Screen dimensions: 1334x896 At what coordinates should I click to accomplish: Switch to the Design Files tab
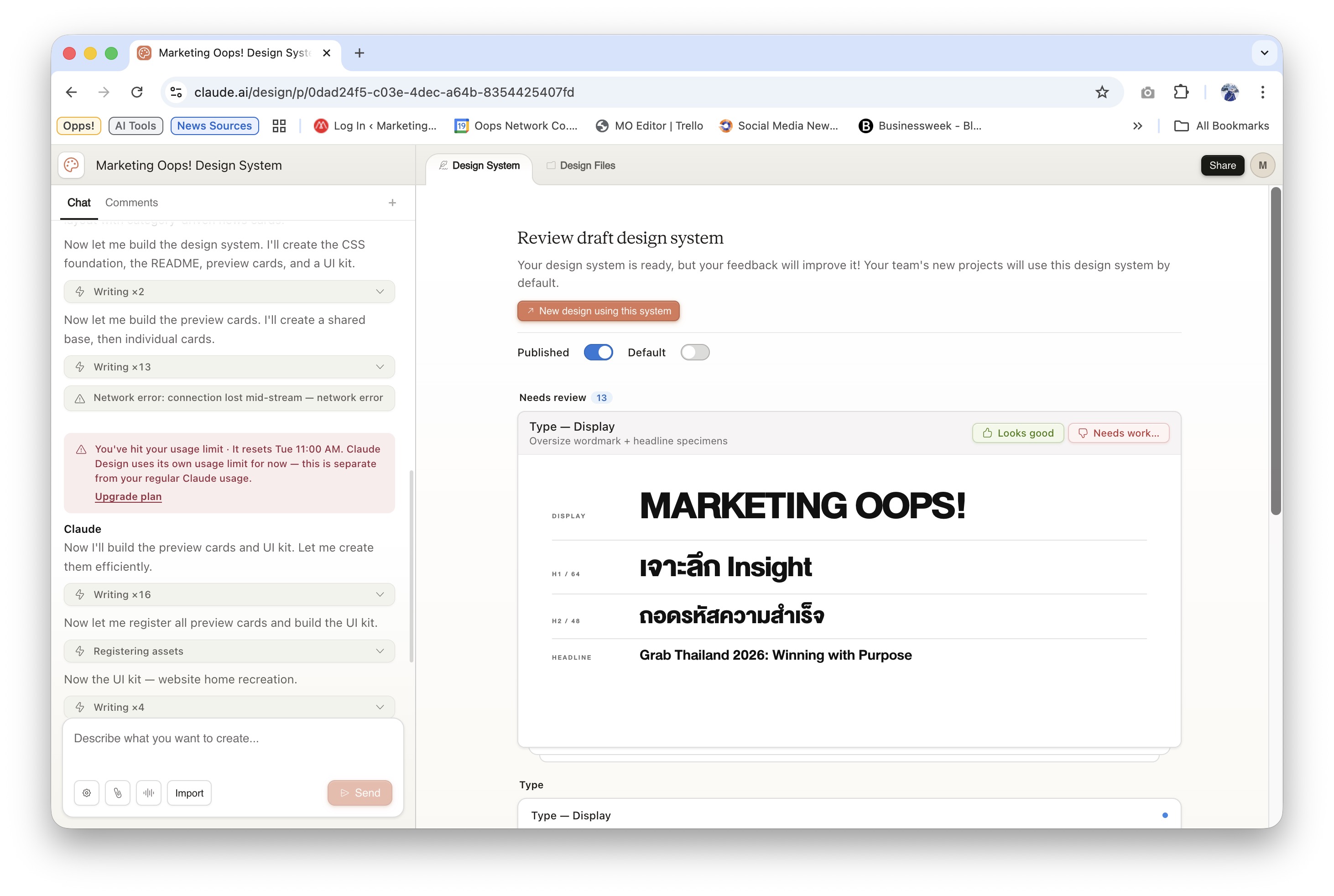tap(580, 165)
